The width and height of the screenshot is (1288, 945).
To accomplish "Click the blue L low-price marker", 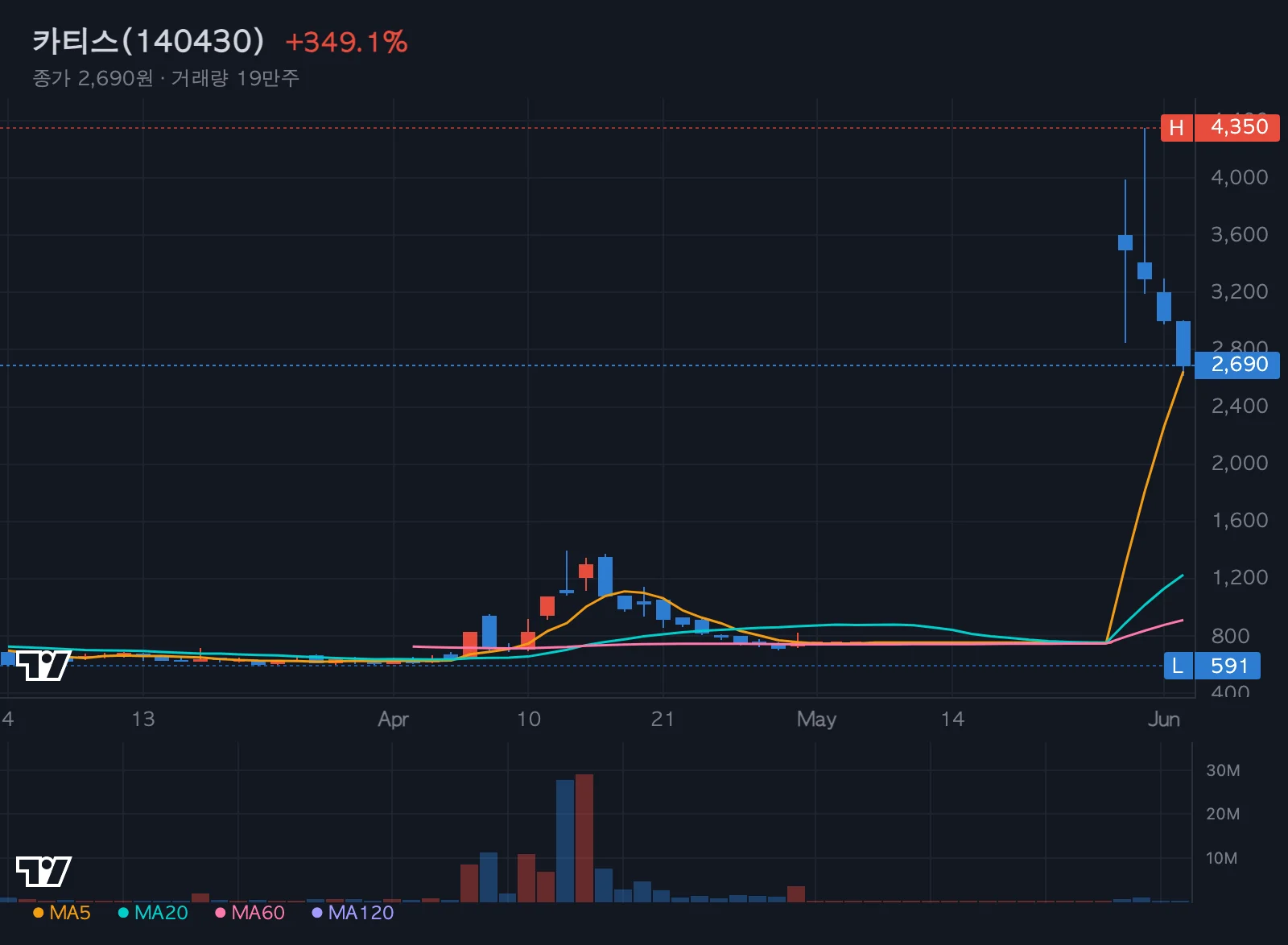I will 1178,666.
